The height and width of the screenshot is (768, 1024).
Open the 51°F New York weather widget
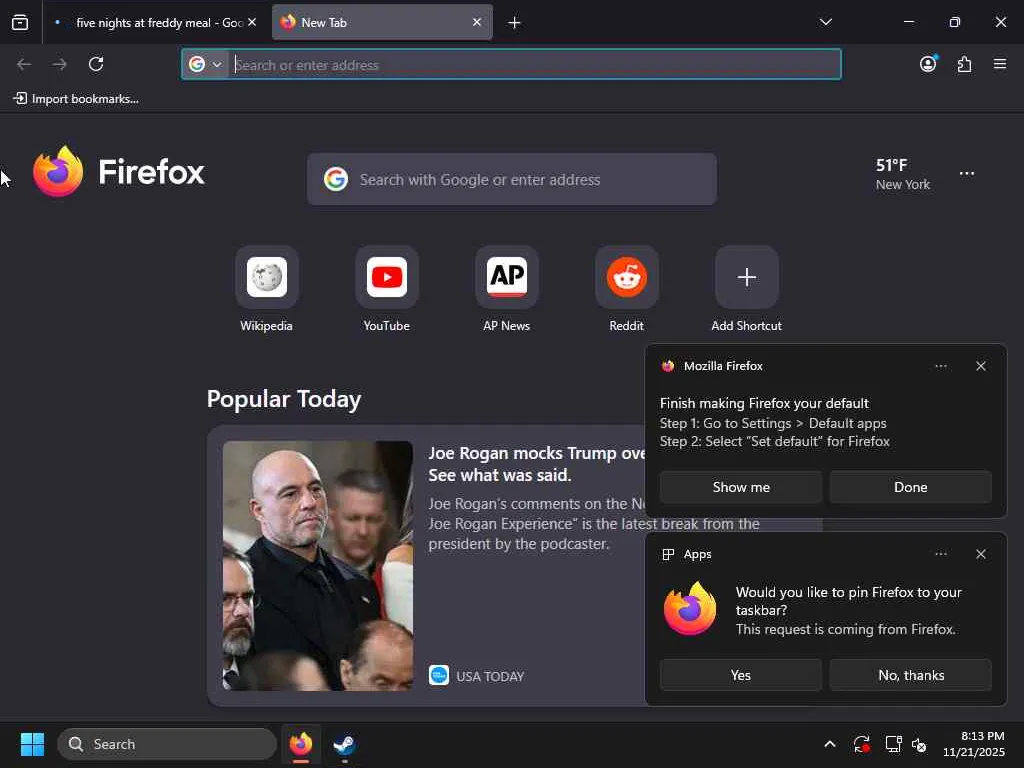(903, 174)
